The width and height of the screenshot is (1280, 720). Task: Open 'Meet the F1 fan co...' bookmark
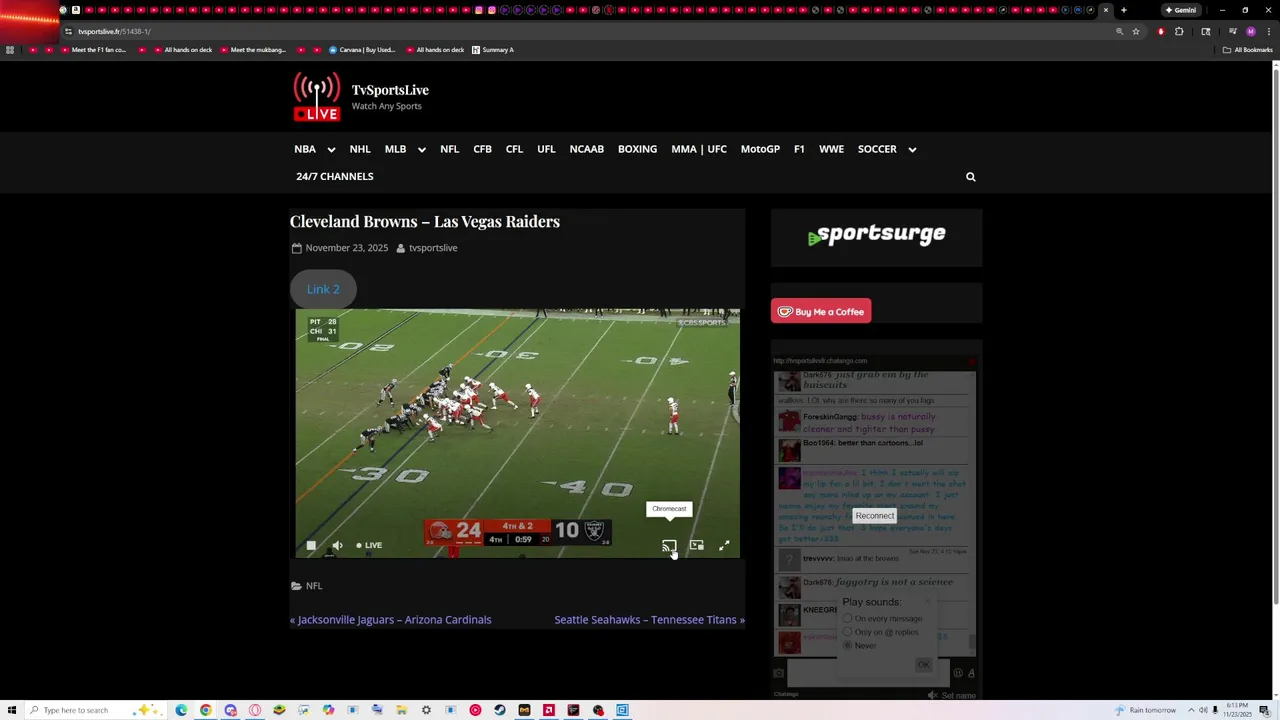coord(93,50)
